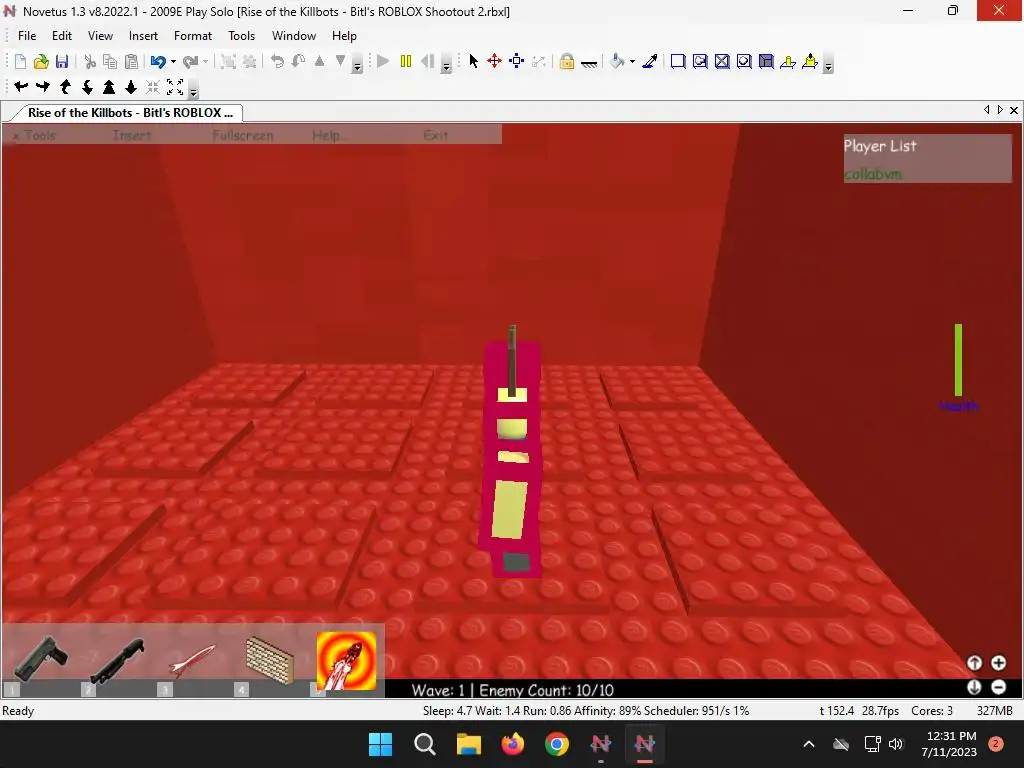Undo the last action with the blue arrow

pyautogui.click(x=157, y=61)
